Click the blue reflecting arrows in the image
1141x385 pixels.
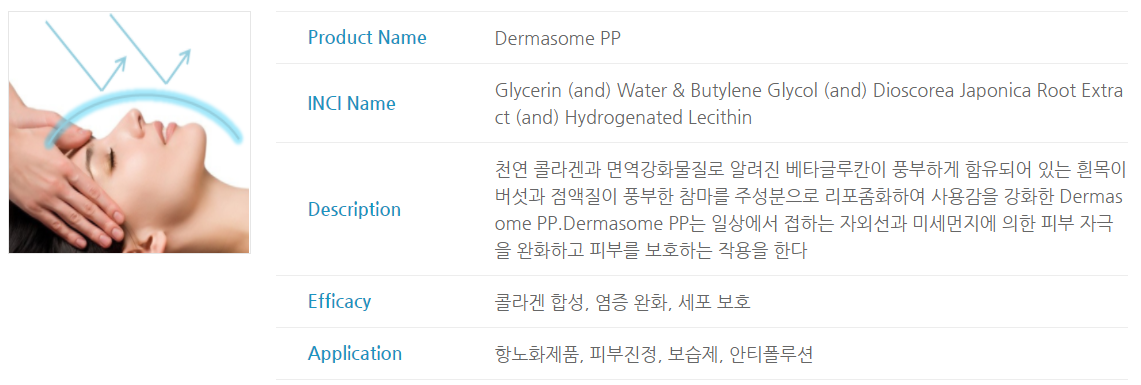[x=118, y=51]
